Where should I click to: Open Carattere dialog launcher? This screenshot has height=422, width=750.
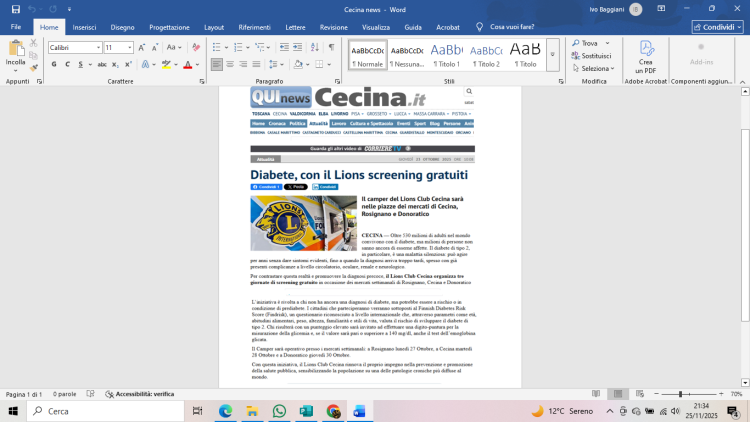pyautogui.click(x=202, y=81)
